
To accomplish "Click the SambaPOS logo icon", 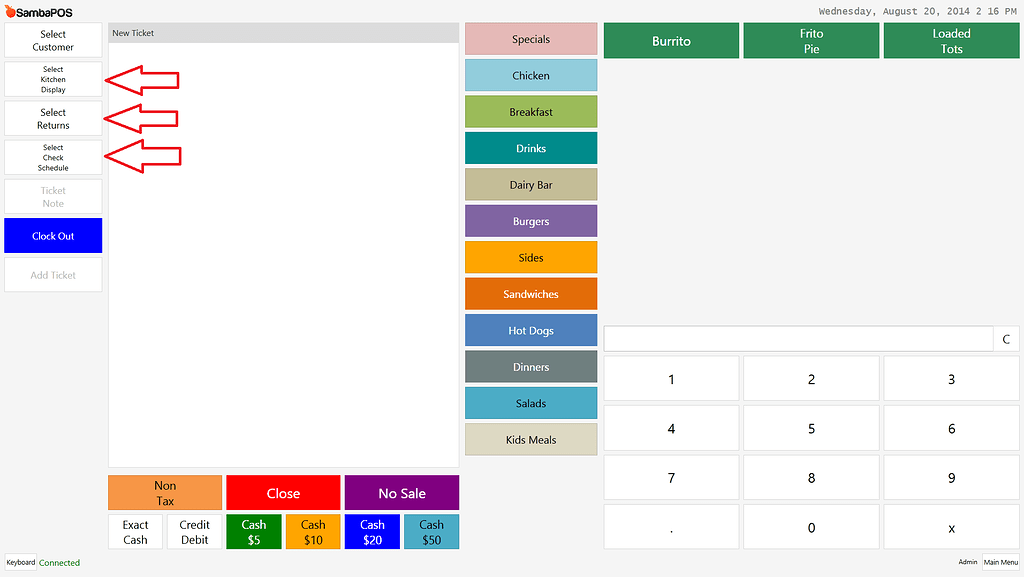I will tap(10, 11).
